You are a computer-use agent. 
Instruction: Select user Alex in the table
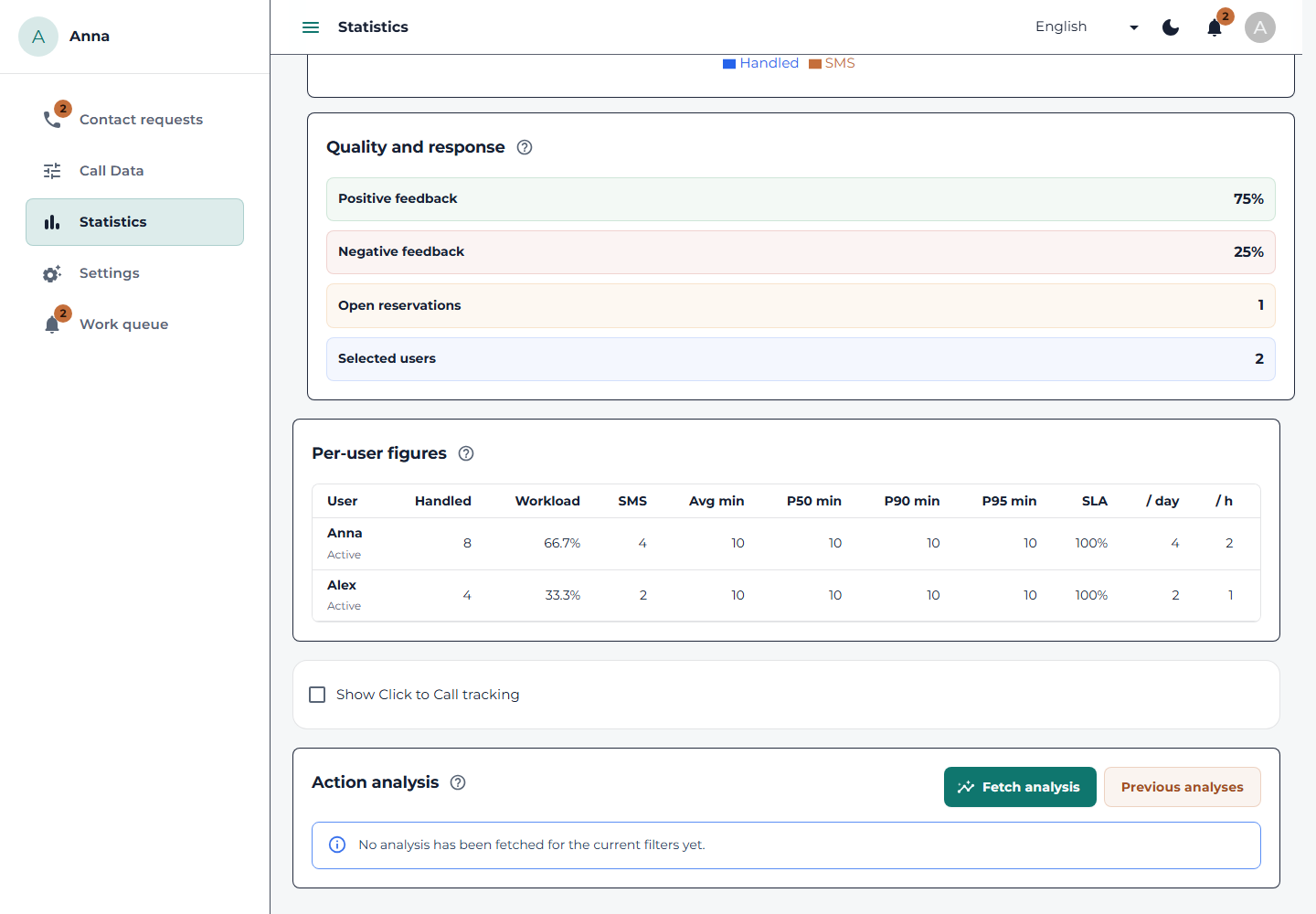[342, 585]
